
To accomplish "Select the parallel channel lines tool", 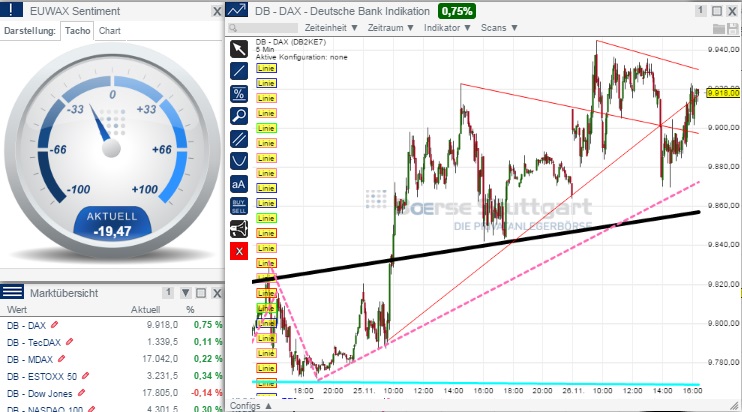I will point(239,139).
